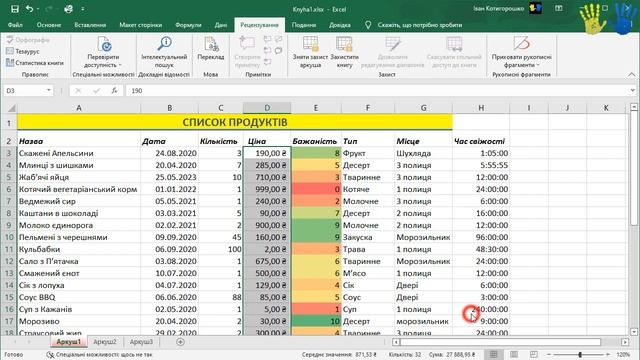Click Зняти захист аркуша
This screenshot has height=360, width=640.
click(x=310, y=52)
